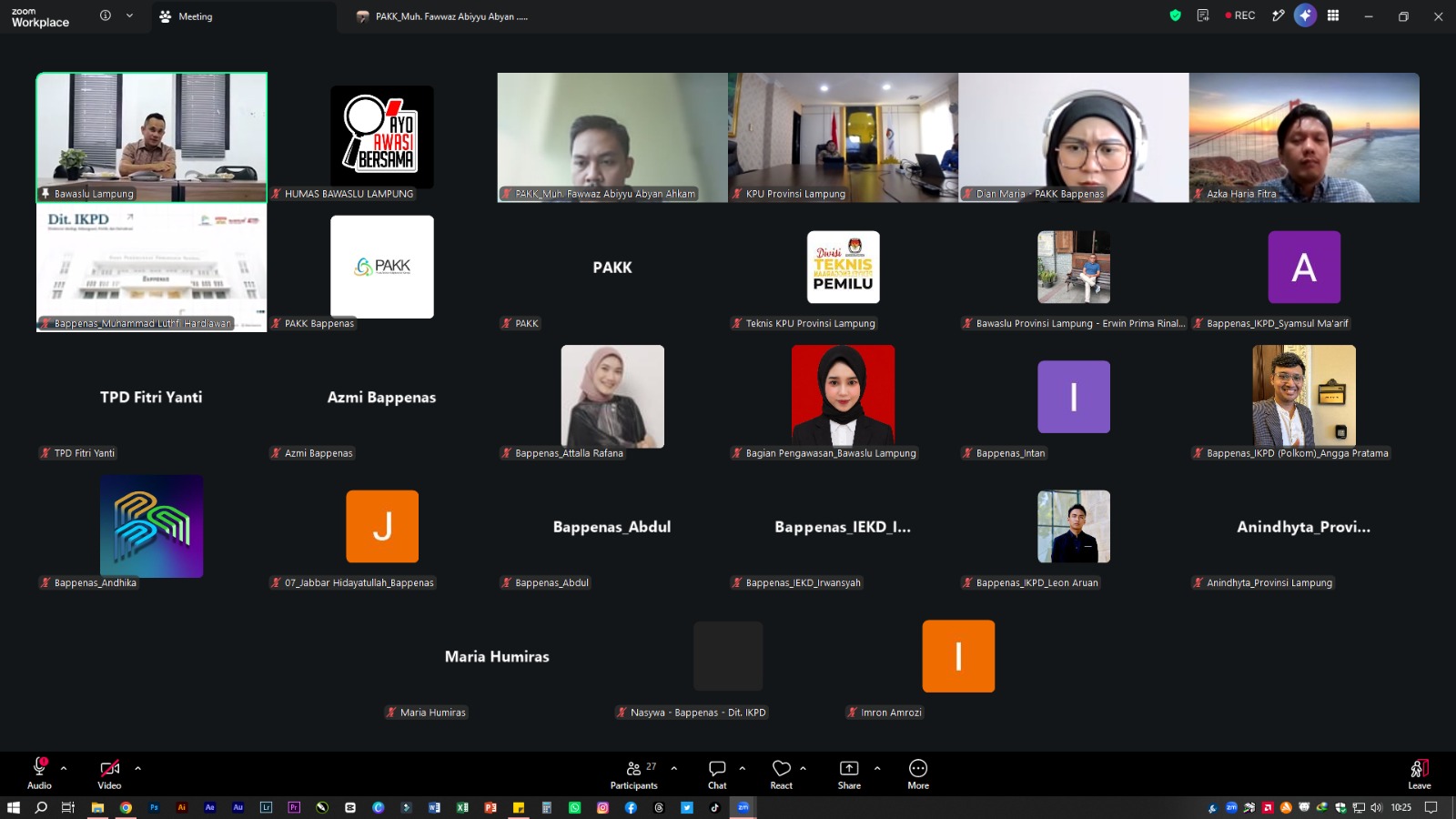This screenshot has height=819, width=1456.
Task: Open File Explorer from the taskbar
Action: 97,807
